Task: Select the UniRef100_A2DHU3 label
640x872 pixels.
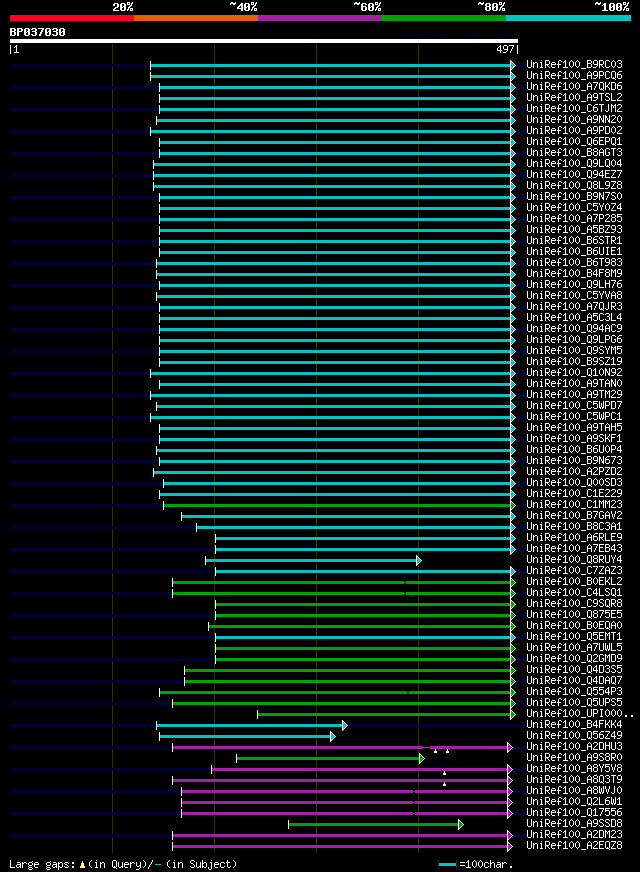Action: click(x=574, y=746)
